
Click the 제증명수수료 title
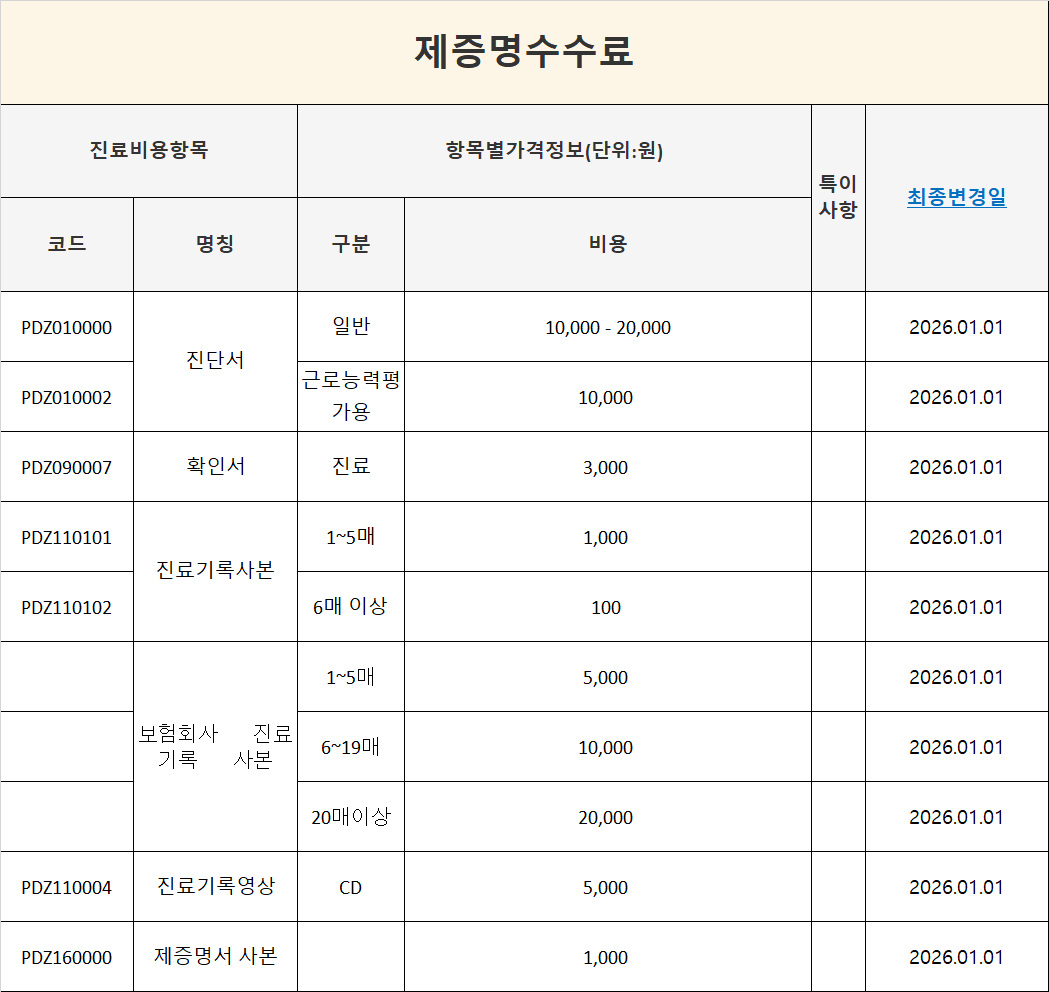click(x=524, y=52)
